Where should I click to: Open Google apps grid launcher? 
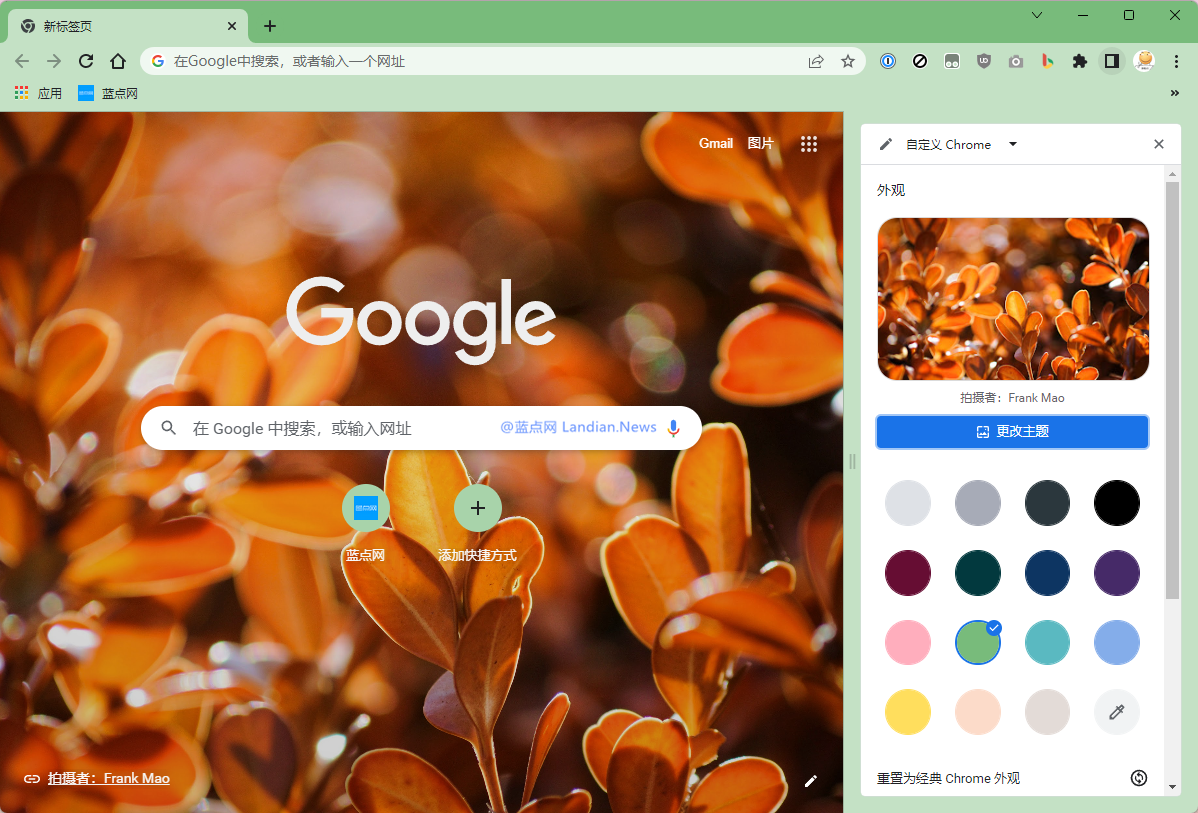pyautogui.click(x=809, y=144)
